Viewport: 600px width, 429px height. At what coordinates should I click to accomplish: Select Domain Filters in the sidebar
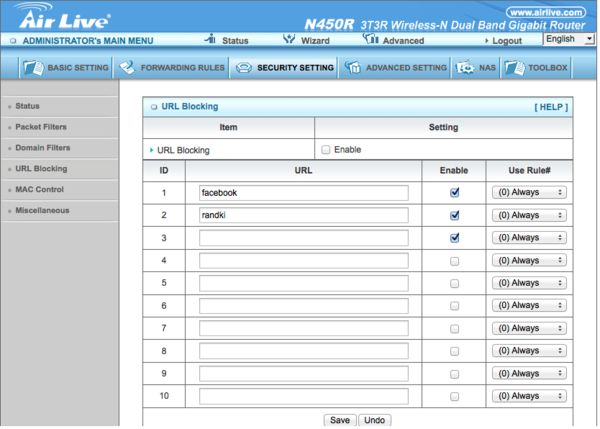click(x=42, y=148)
